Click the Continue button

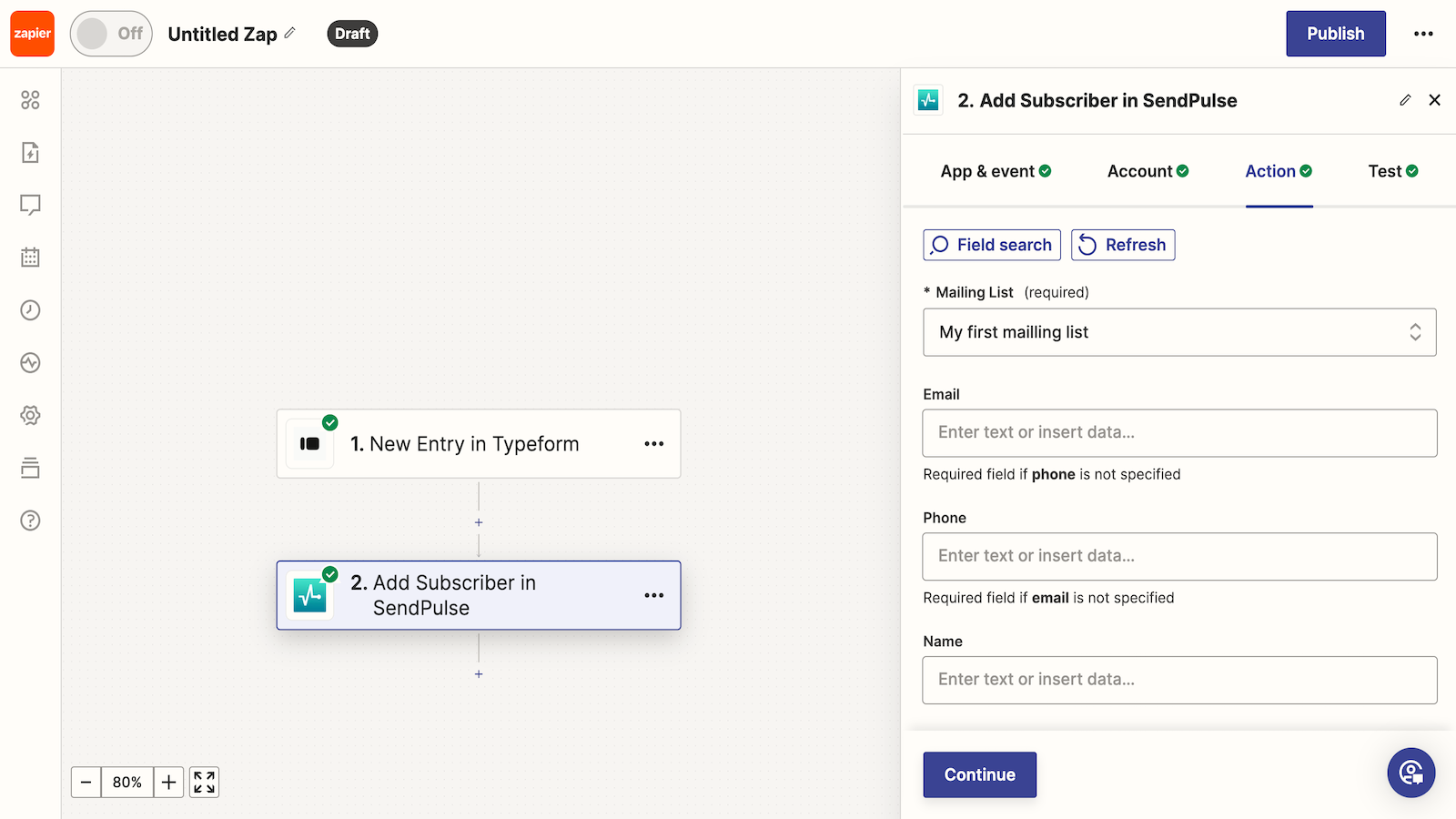click(x=979, y=774)
